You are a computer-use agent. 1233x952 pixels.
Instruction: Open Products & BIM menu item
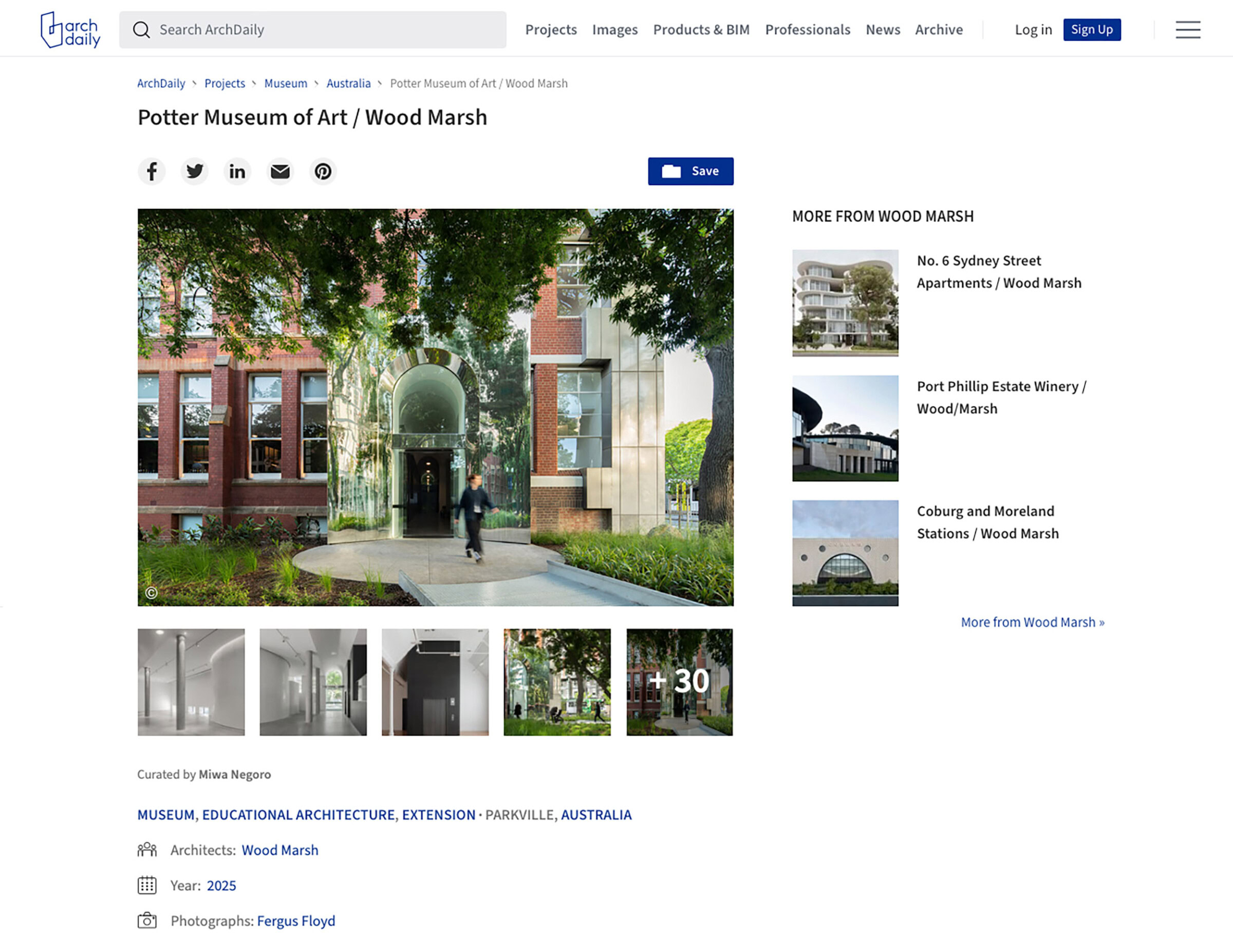point(701,30)
